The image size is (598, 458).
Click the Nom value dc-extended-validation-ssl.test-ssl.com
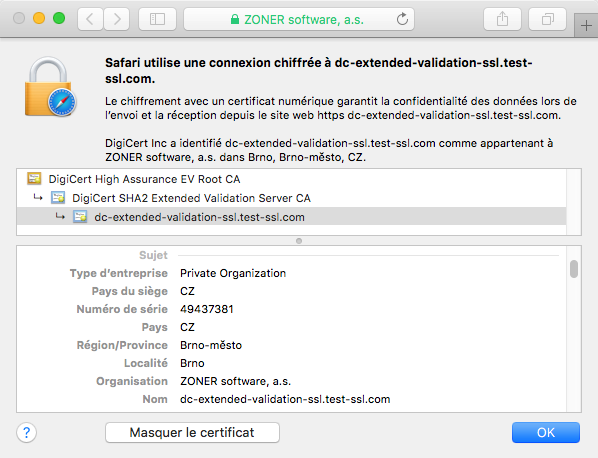285,399
